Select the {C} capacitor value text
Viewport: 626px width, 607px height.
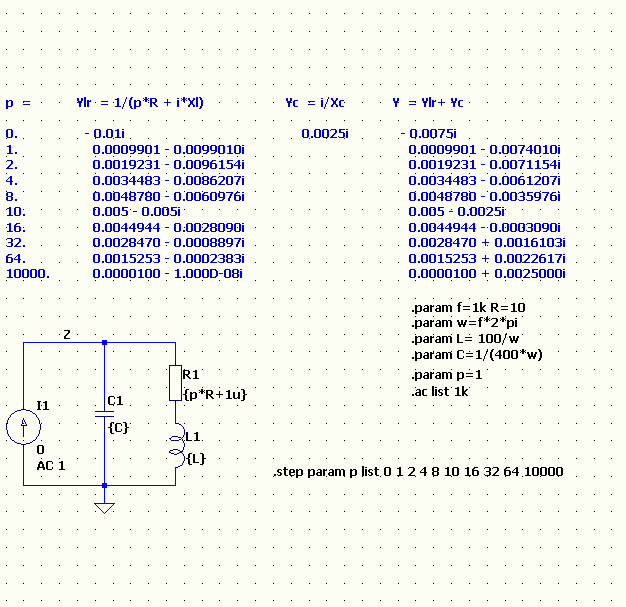coord(119,428)
